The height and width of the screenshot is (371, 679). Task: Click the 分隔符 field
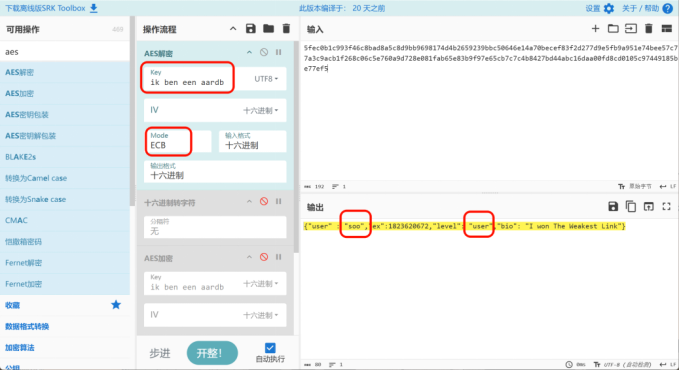pos(215,227)
